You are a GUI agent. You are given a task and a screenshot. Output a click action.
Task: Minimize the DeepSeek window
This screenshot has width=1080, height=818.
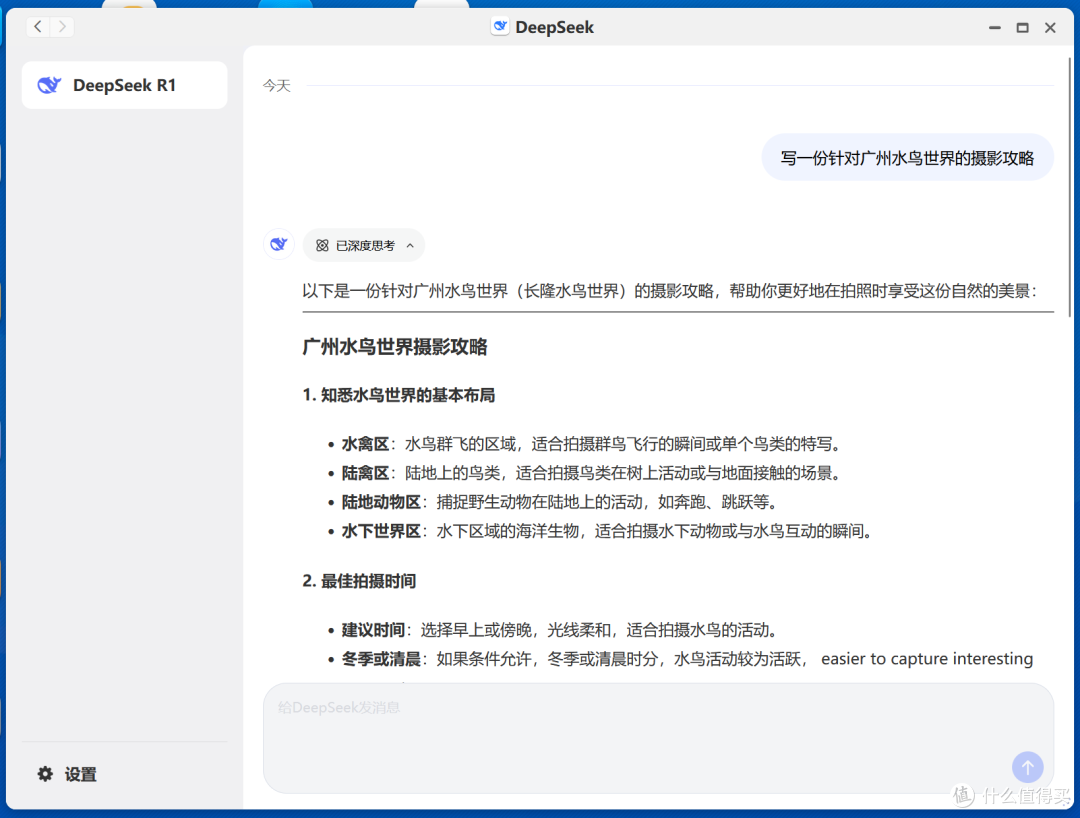[x=995, y=28]
